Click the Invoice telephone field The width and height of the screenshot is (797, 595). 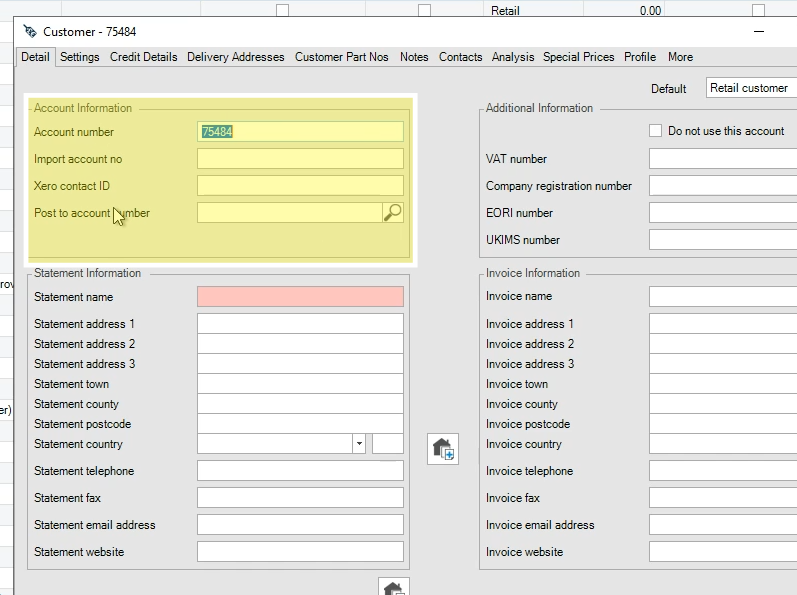click(723, 471)
